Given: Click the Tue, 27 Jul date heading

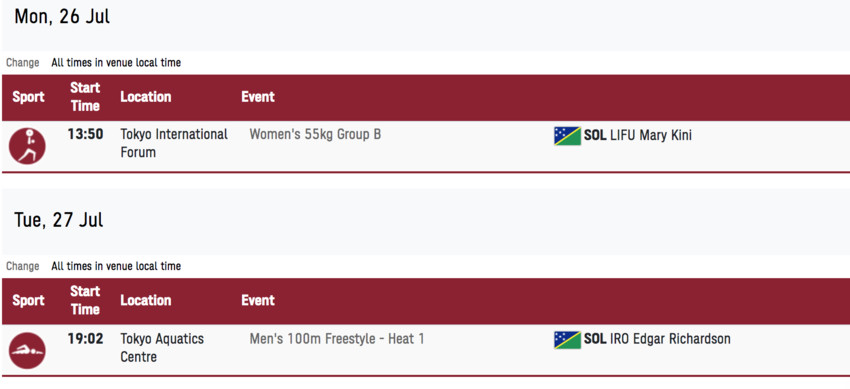Looking at the screenshot, I should coord(59,221).
